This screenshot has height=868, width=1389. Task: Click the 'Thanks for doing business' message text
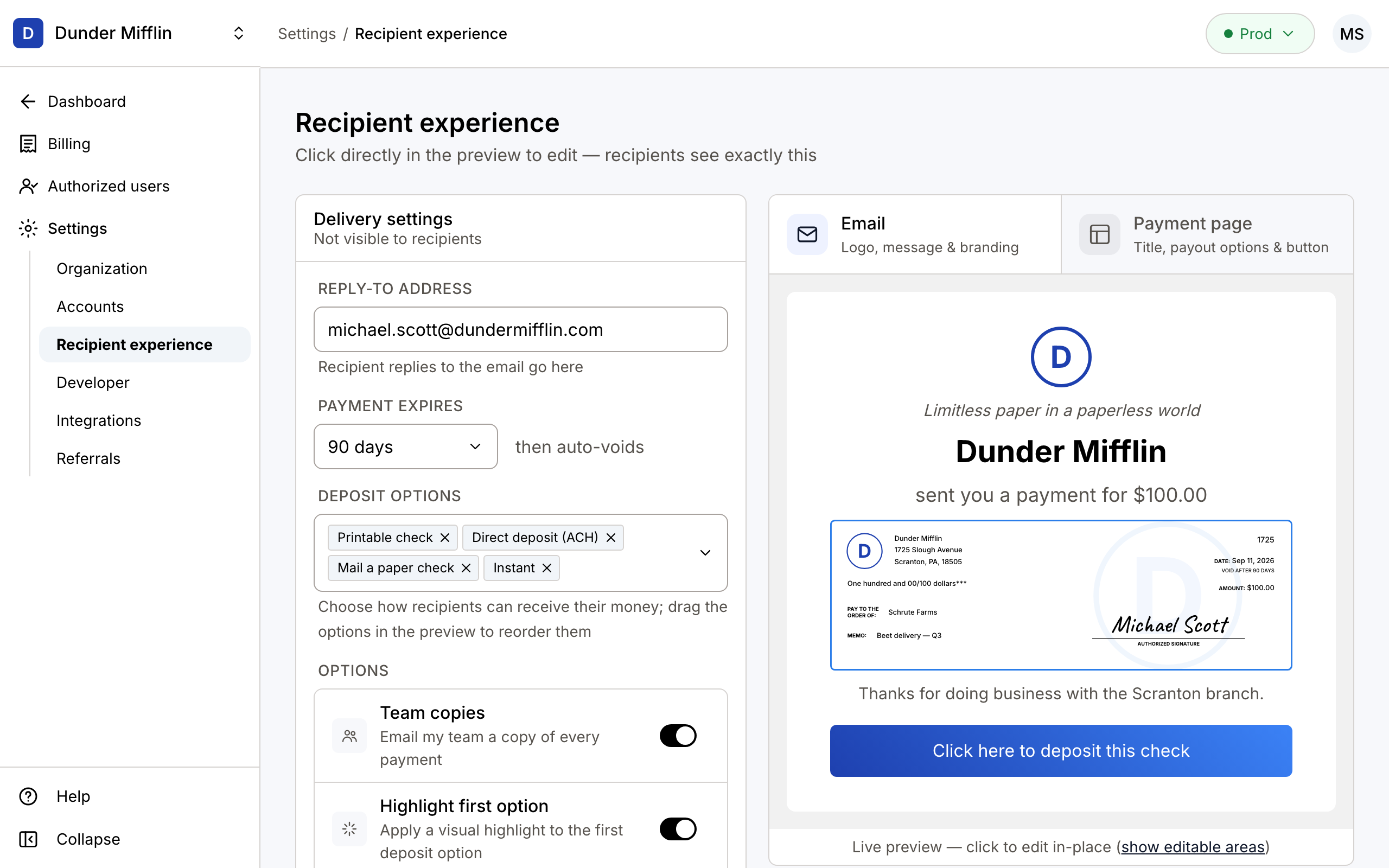click(x=1061, y=693)
